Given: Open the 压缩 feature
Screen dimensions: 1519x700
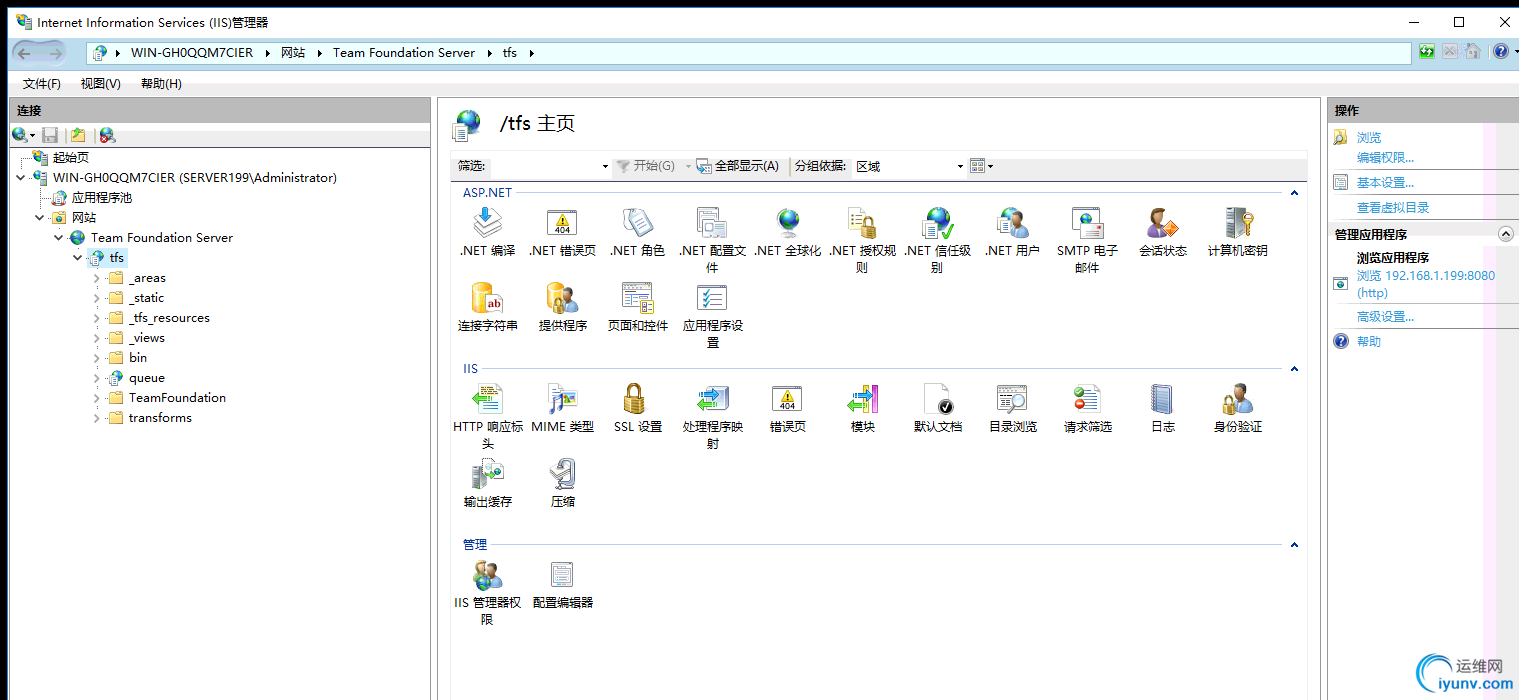Looking at the screenshot, I should pos(562,483).
